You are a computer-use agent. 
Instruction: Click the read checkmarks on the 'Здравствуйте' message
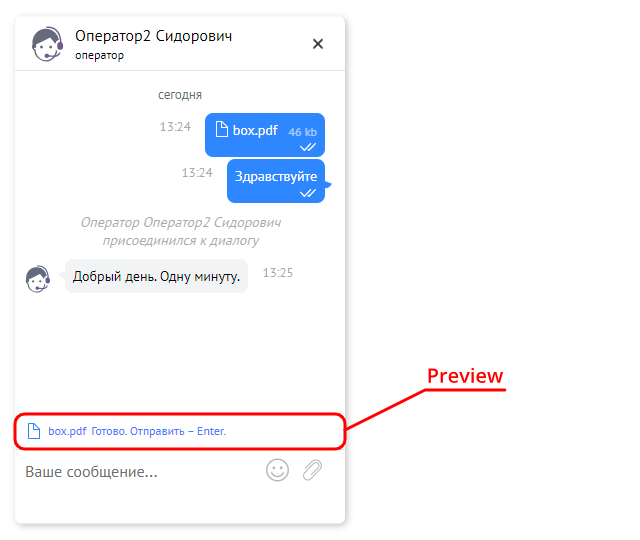point(308,193)
